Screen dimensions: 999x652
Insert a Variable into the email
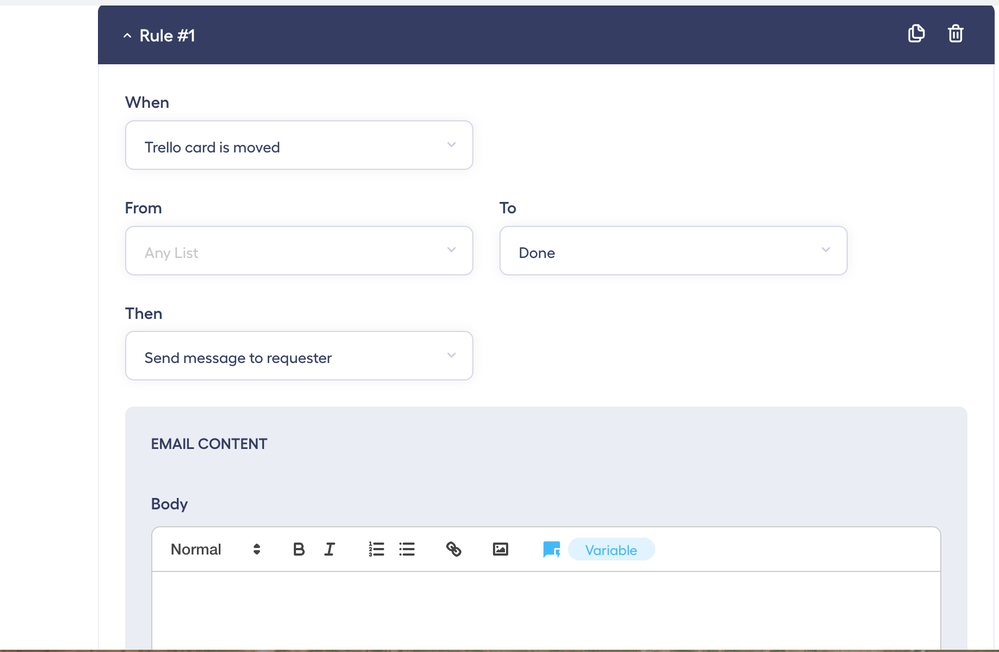[x=611, y=550]
